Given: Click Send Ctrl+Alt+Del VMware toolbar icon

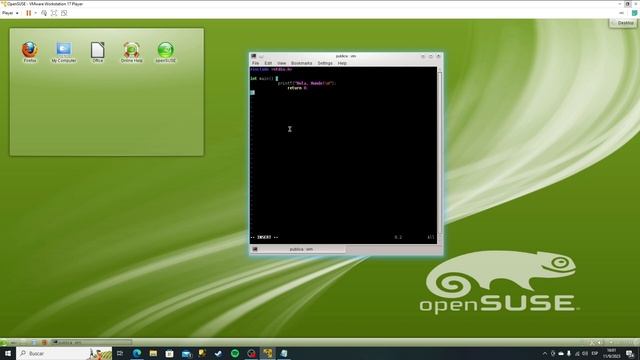Looking at the screenshot, I should (x=44, y=13).
